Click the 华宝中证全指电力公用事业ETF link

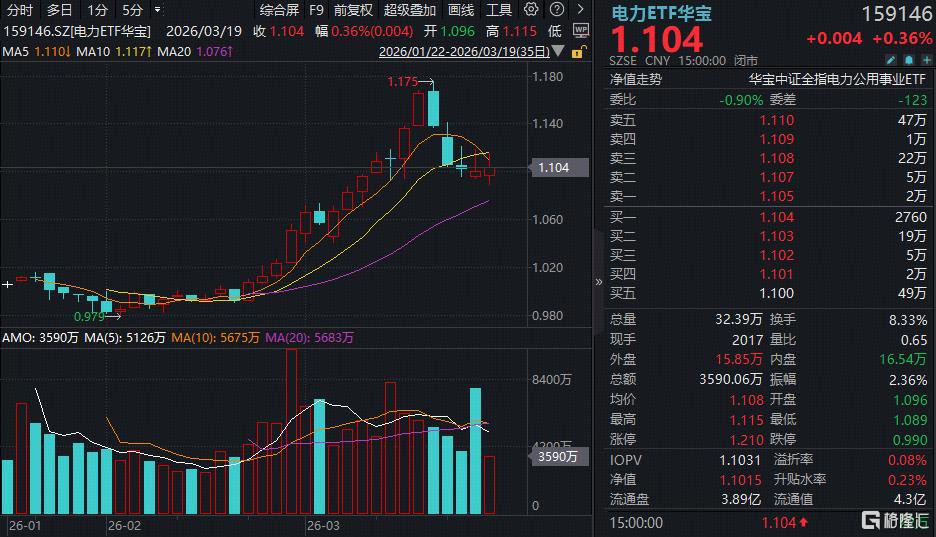click(837, 79)
